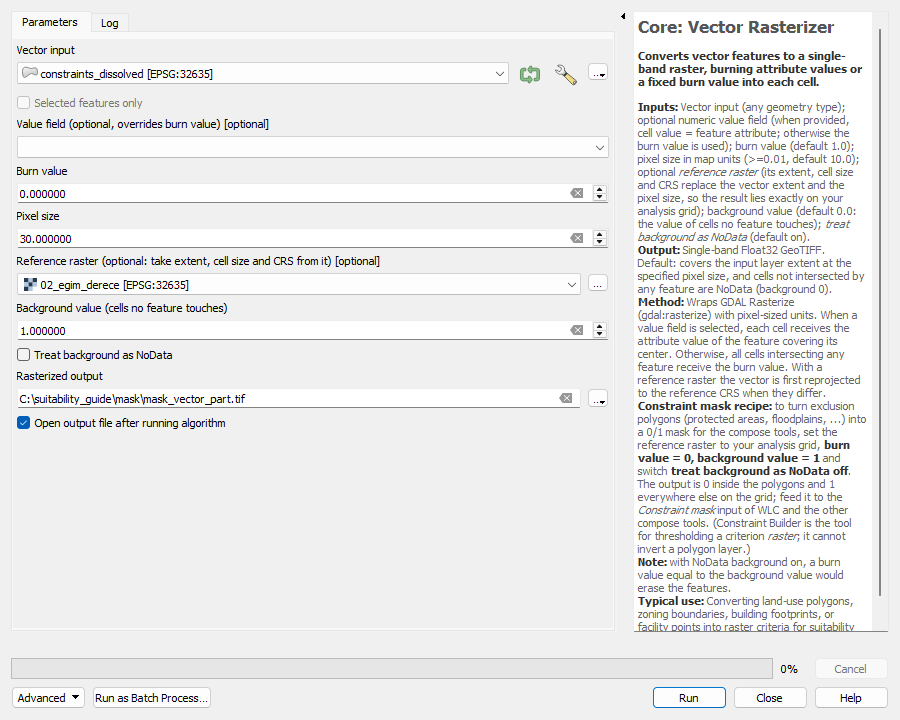This screenshot has height=720, width=900.
Task: Click the progress bar
Action: pyautogui.click(x=392, y=668)
